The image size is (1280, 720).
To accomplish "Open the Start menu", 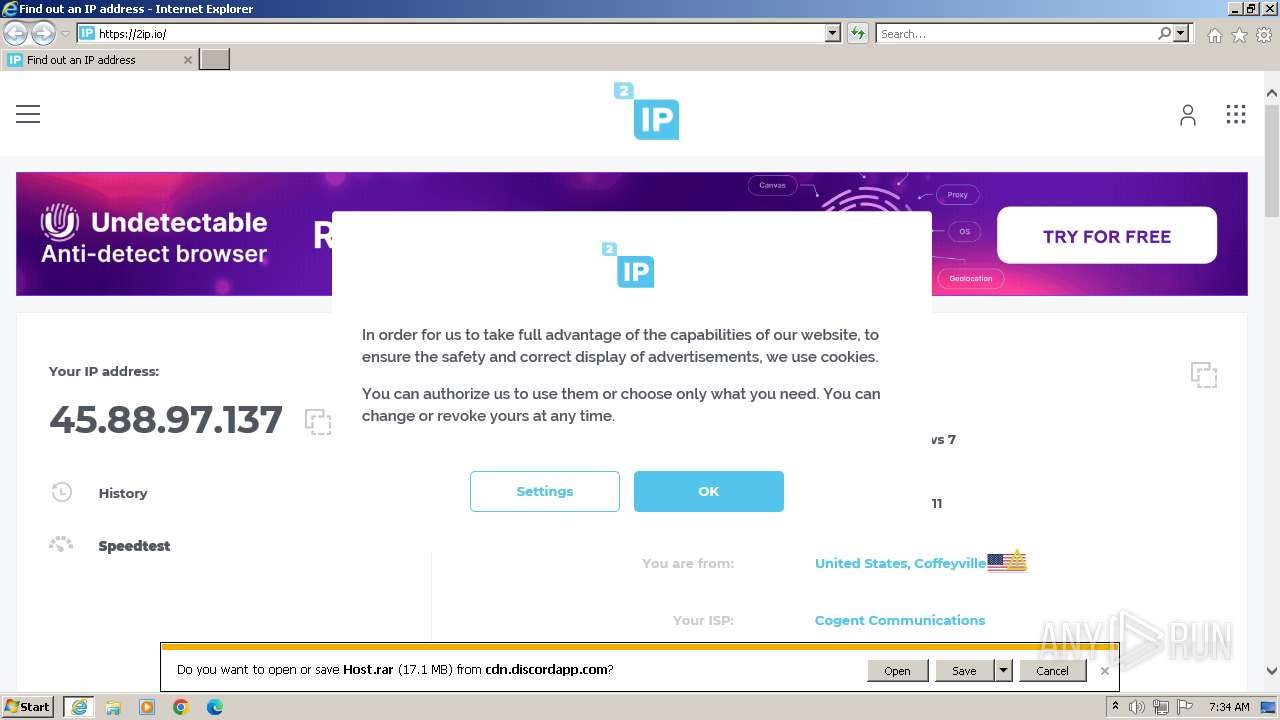I will tap(28, 707).
